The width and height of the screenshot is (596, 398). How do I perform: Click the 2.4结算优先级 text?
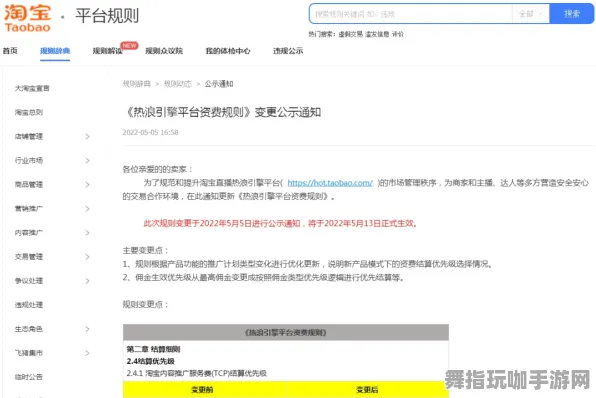pos(151,361)
